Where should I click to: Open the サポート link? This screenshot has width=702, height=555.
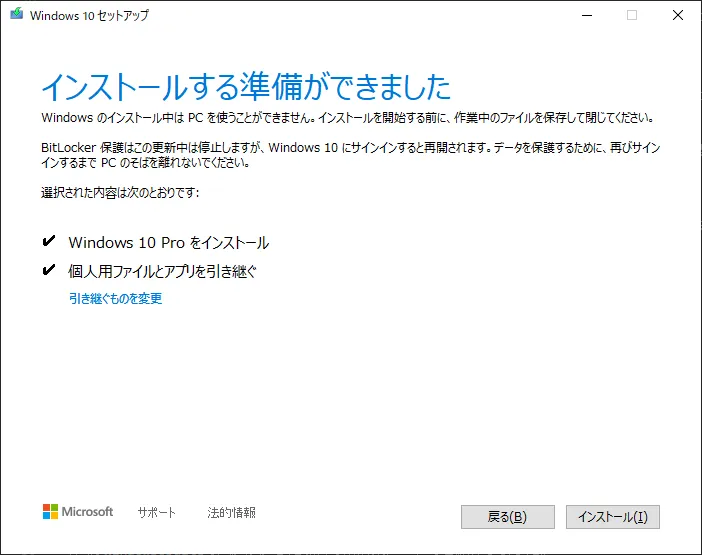[157, 512]
